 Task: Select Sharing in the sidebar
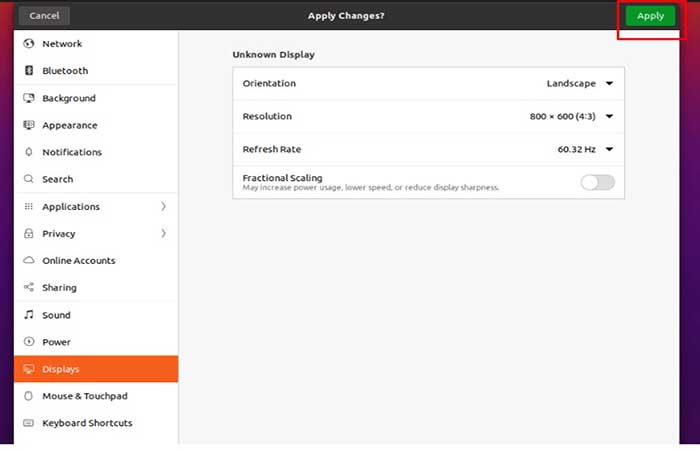pyautogui.click(x=96, y=288)
